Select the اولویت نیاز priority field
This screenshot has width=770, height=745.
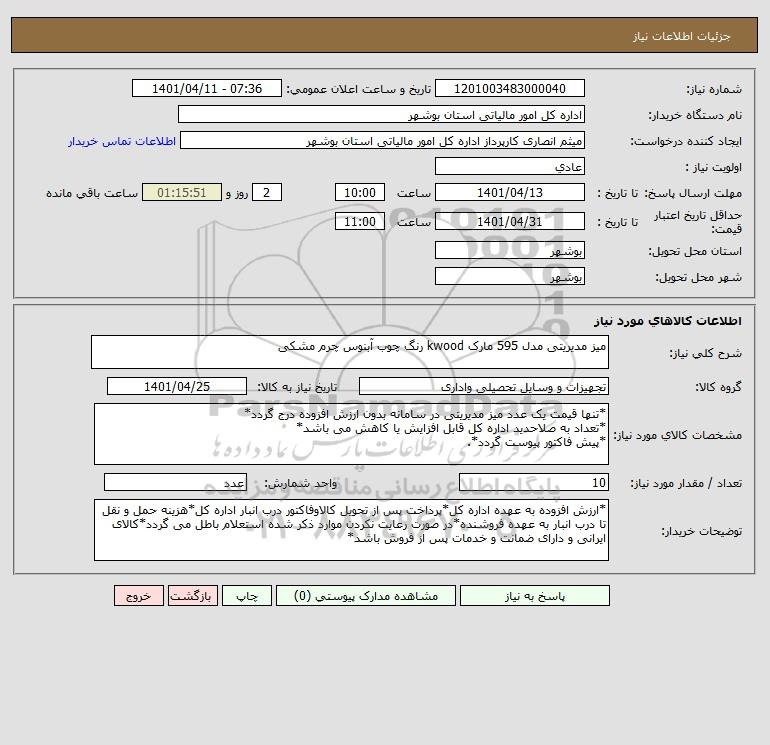pos(510,166)
